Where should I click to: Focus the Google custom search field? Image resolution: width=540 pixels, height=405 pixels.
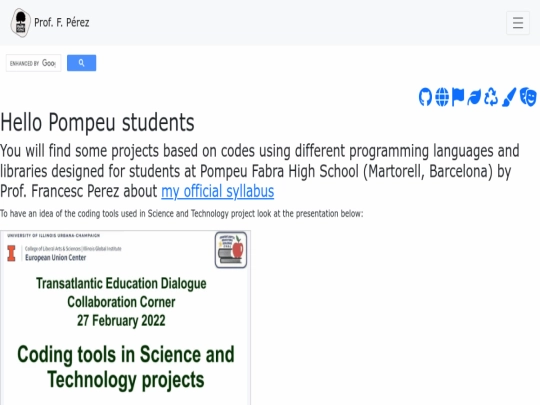33,63
